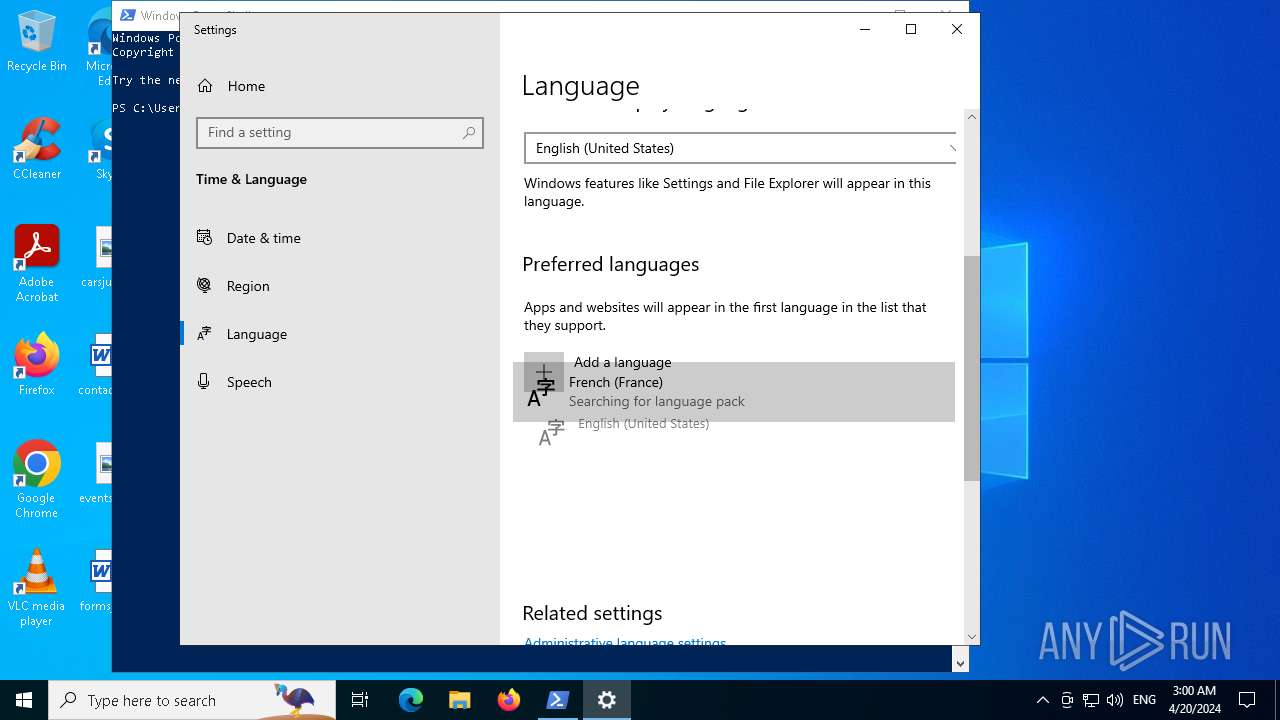1280x720 pixels.
Task: Open the Action Center notifications icon
Action: [1247, 700]
